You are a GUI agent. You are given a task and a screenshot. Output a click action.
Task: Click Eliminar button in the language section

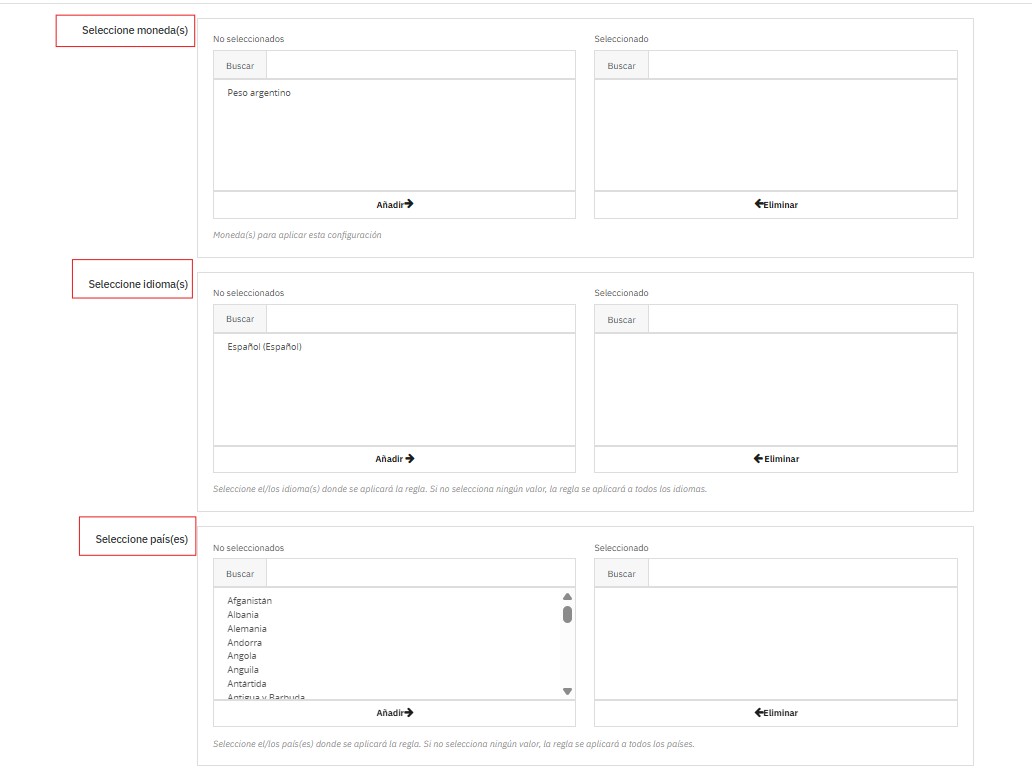[x=775, y=459]
